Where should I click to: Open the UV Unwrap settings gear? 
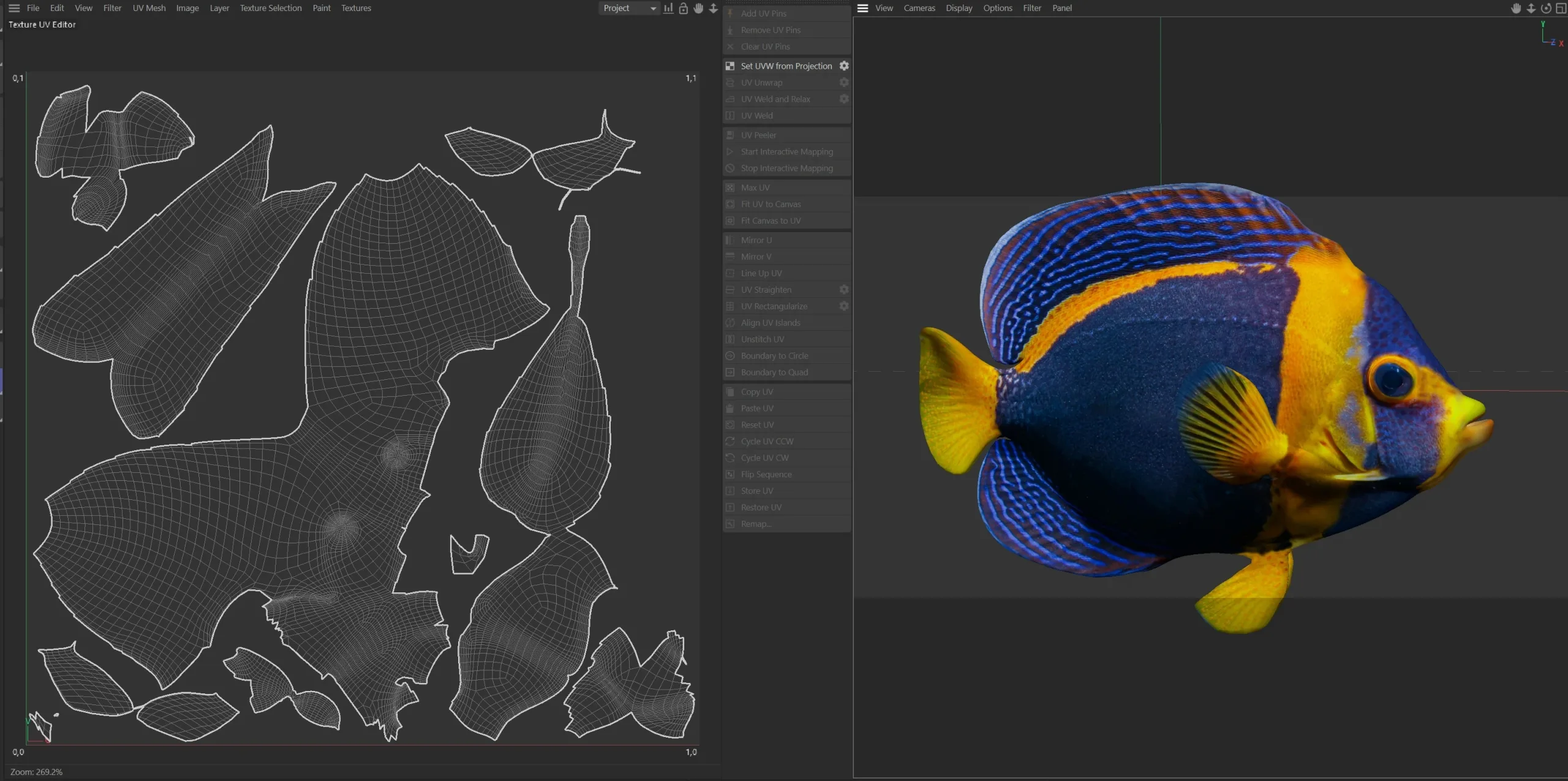point(844,82)
